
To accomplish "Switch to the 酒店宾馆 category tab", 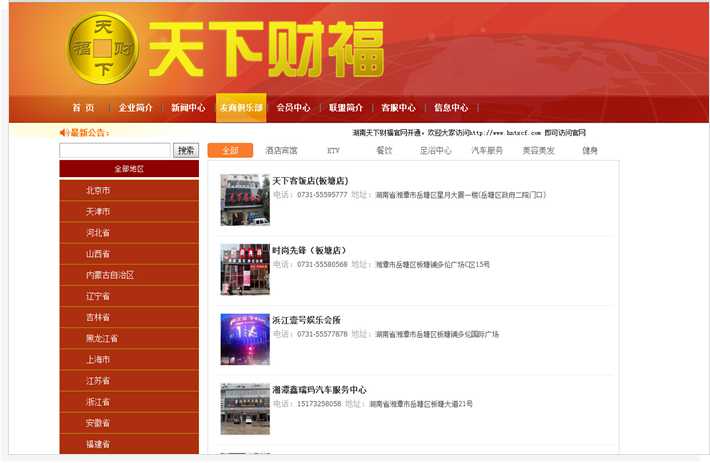I will pos(281,151).
